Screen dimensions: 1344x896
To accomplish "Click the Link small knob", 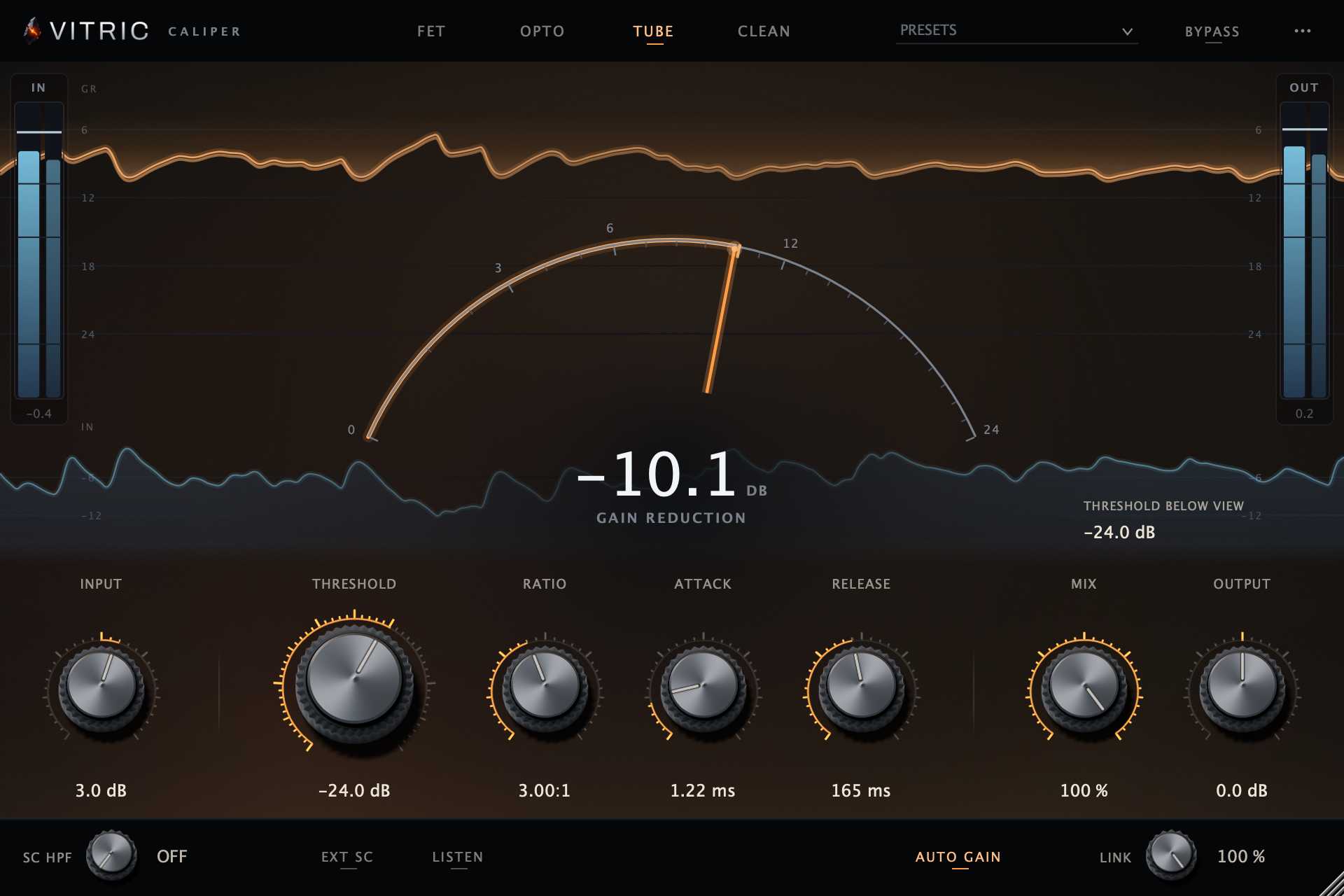I will pyautogui.click(x=1170, y=855).
